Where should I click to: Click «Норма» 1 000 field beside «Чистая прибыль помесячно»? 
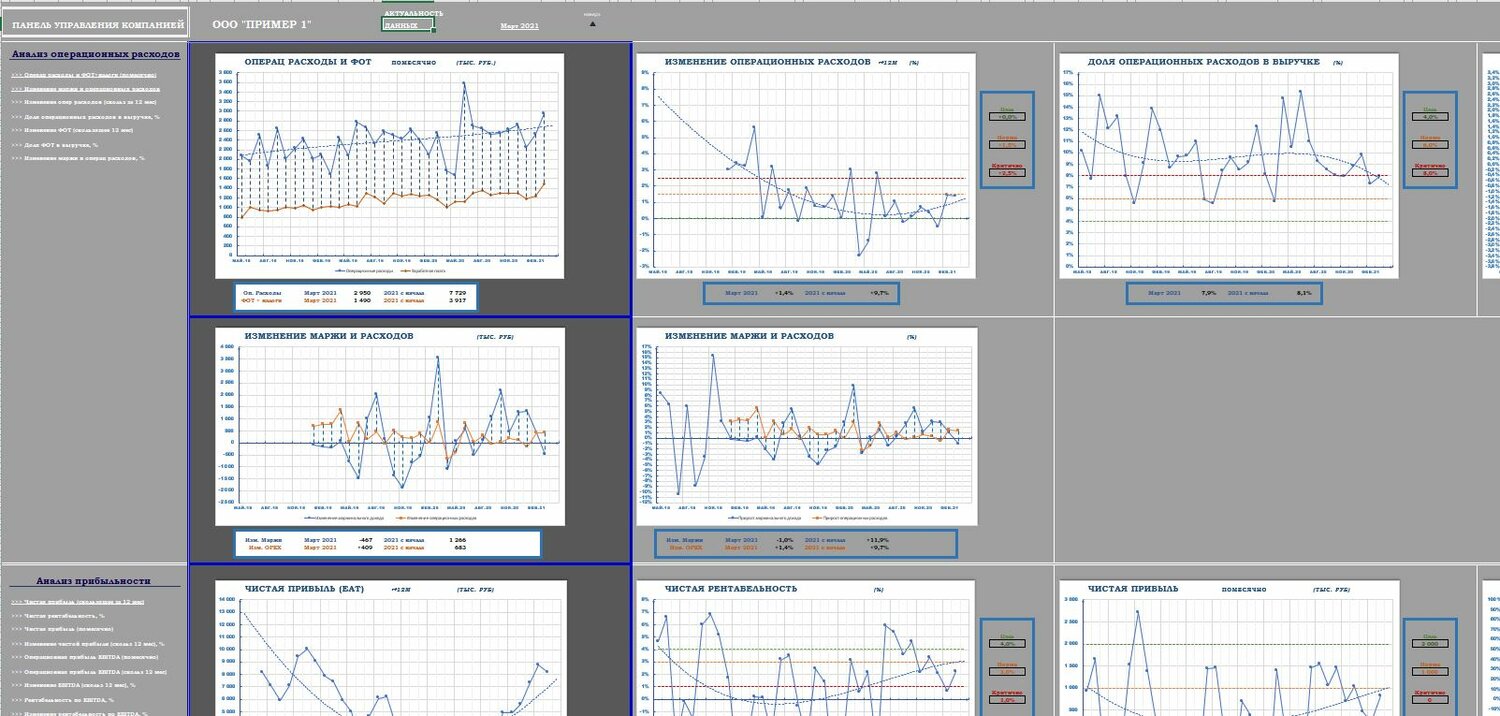(x=1429, y=672)
